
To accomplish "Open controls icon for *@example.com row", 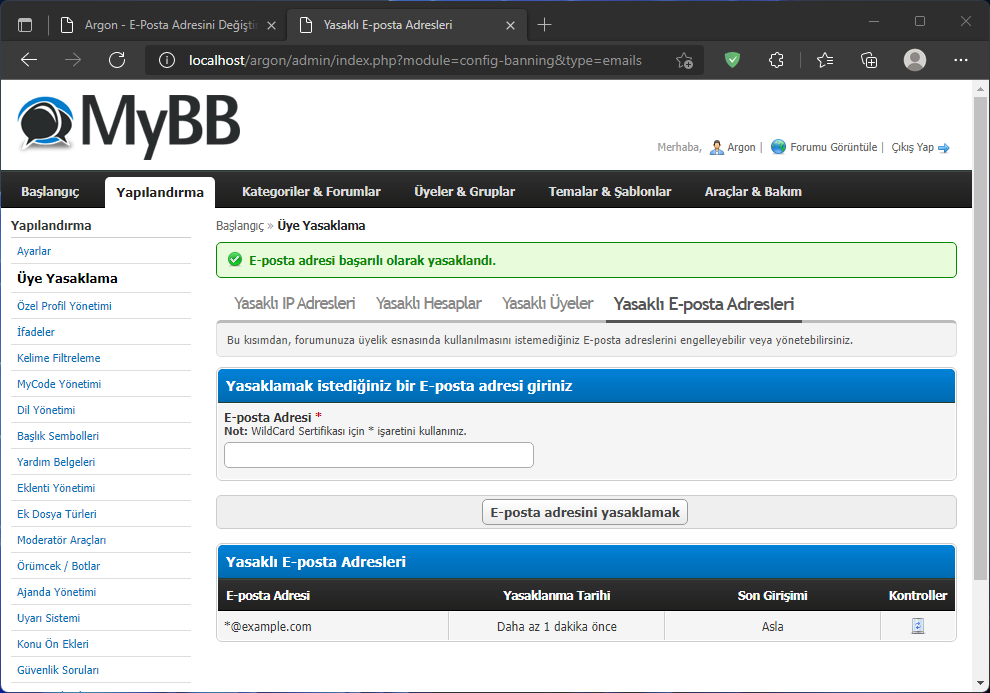I will (x=918, y=626).
